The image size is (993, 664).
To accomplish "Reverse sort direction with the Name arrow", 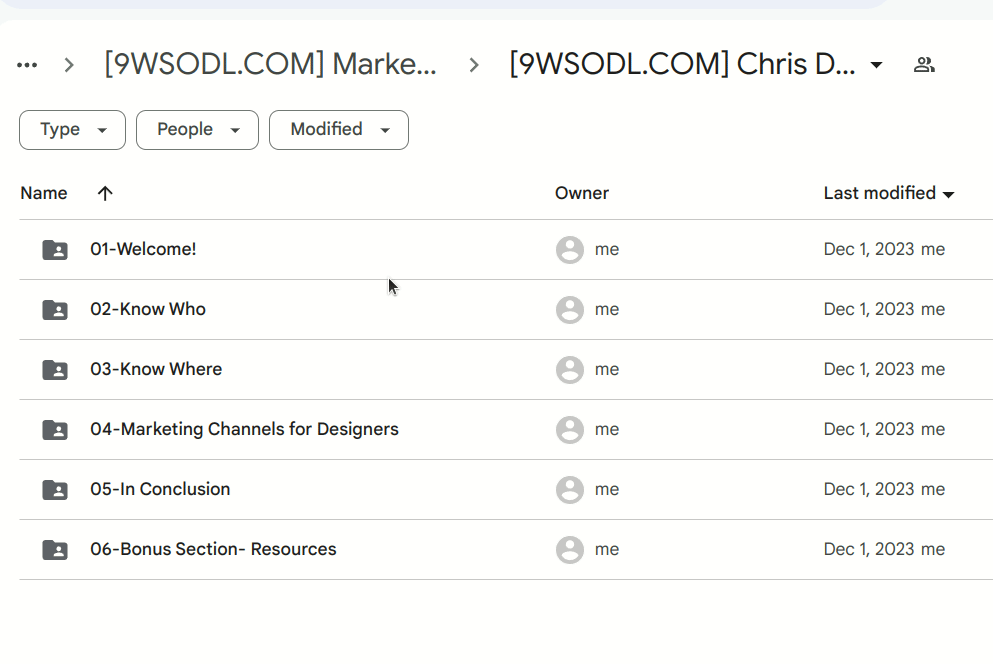I will 105,194.
